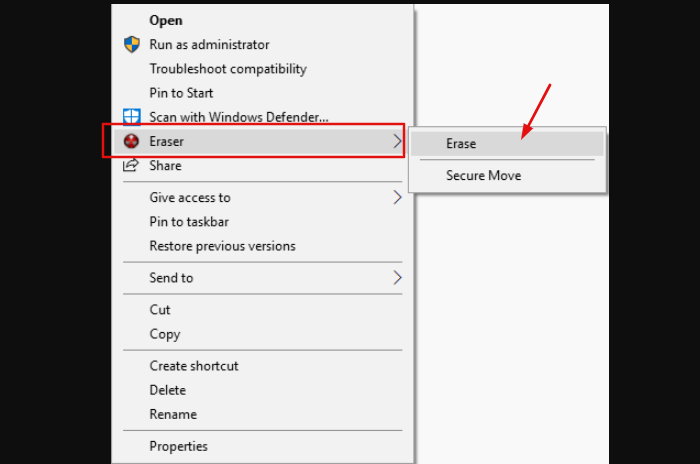Click the Share icon

131,166
